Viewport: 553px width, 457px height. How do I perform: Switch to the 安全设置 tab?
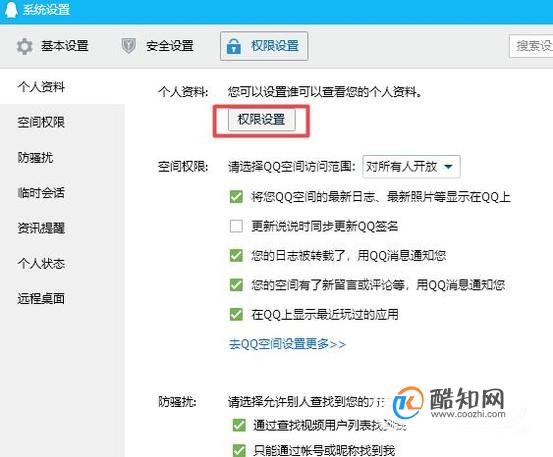158,46
